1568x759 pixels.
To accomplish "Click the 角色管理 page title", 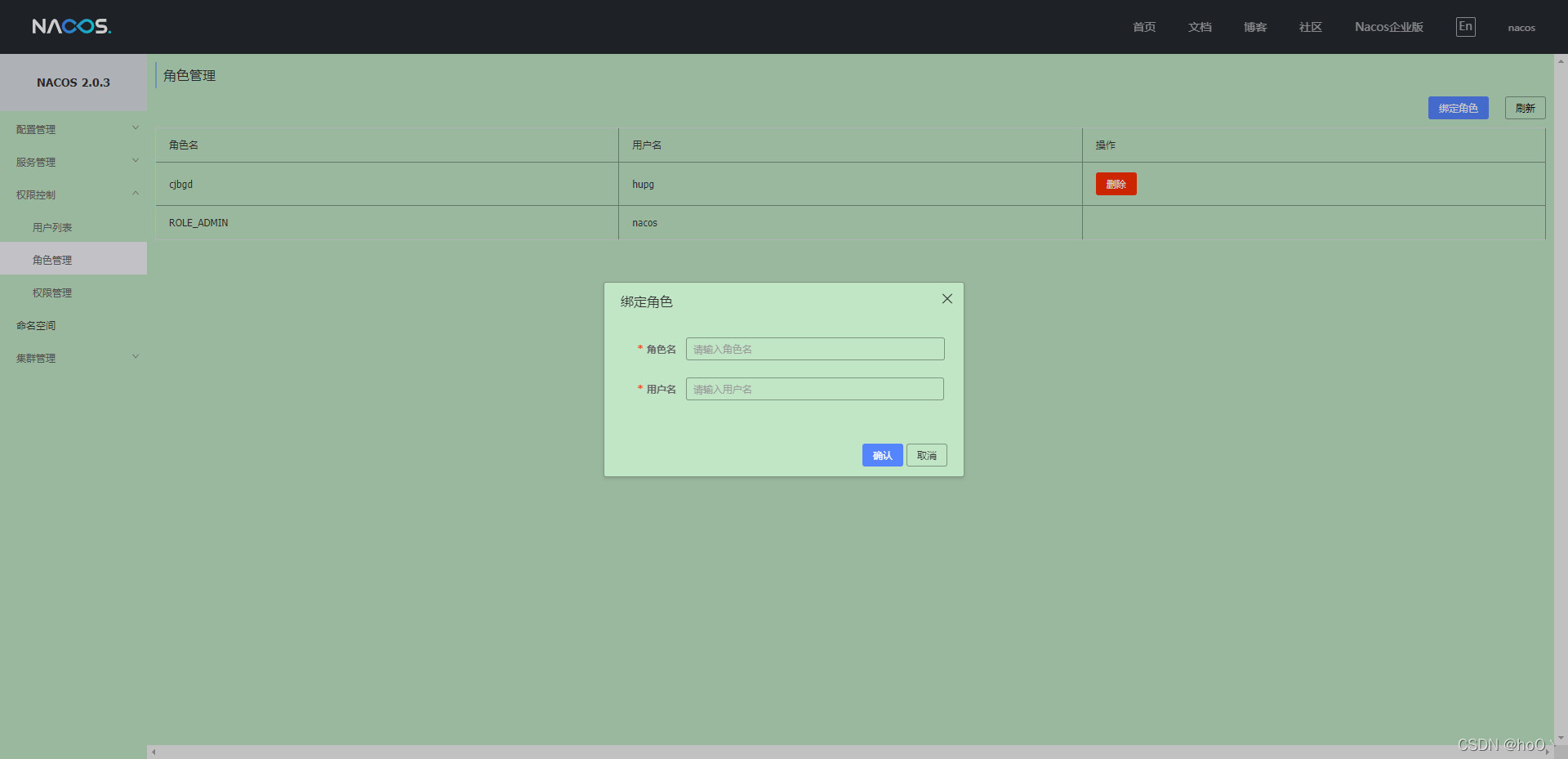I will [x=189, y=75].
